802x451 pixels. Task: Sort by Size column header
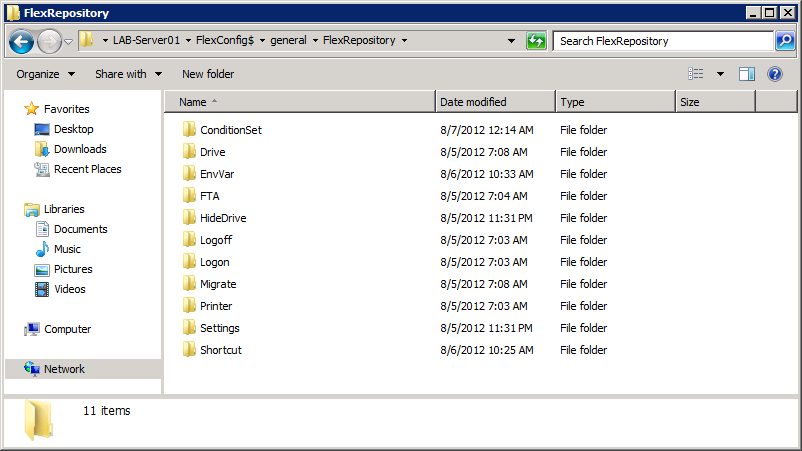coord(716,102)
